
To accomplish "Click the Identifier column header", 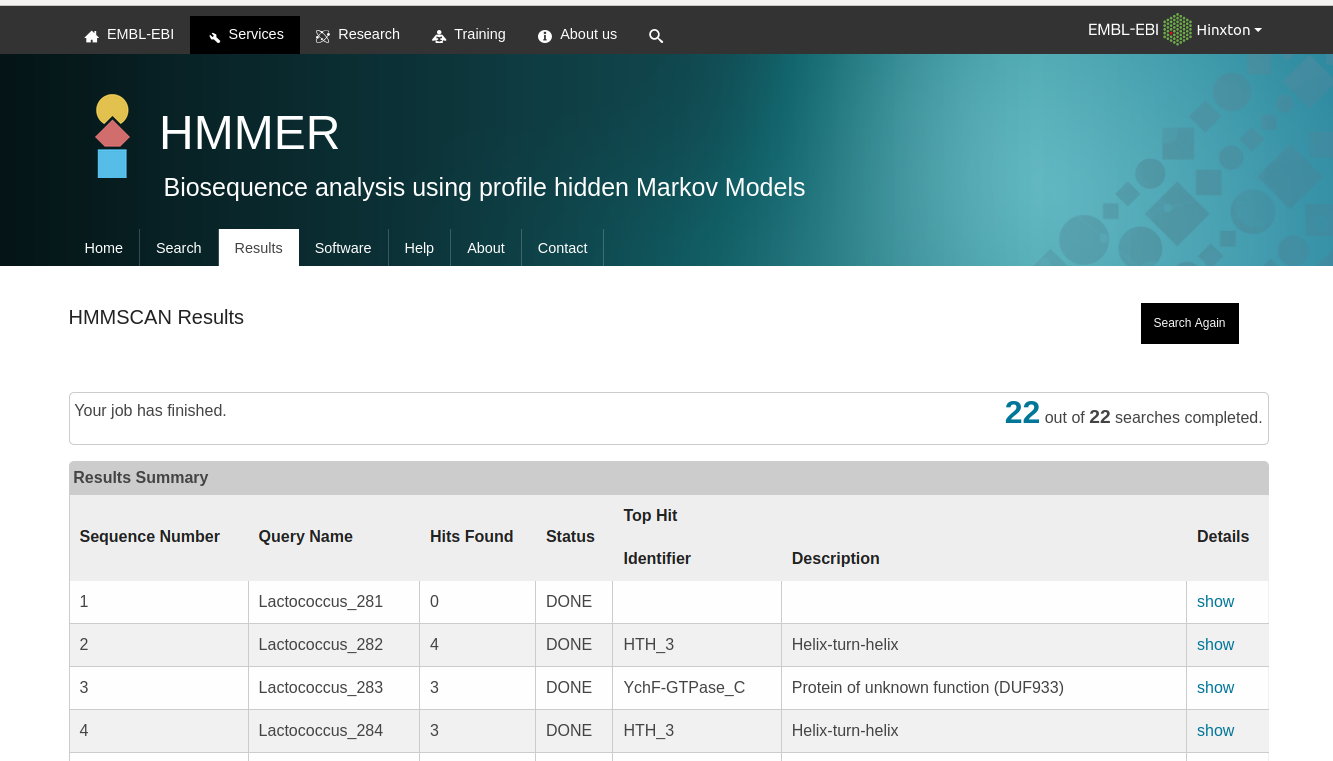I will (657, 559).
